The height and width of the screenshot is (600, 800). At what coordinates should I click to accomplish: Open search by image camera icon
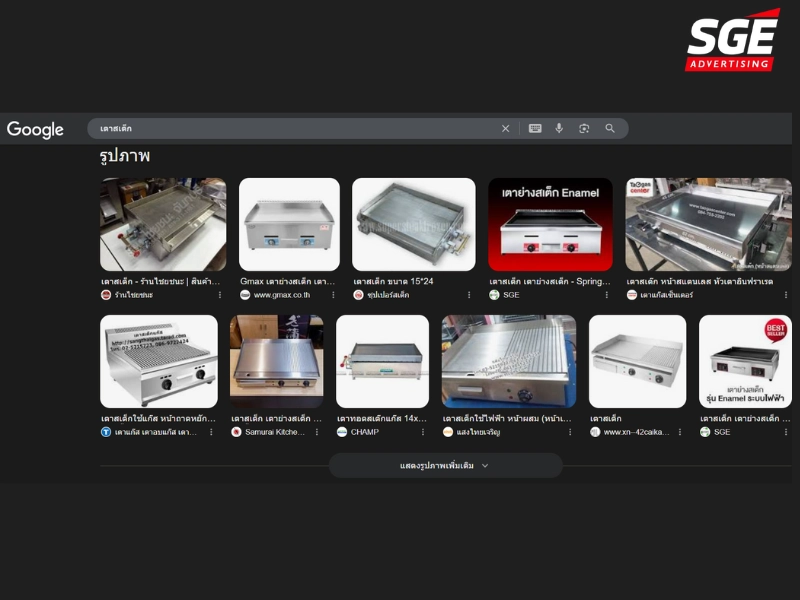pyautogui.click(x=584, y=129)
